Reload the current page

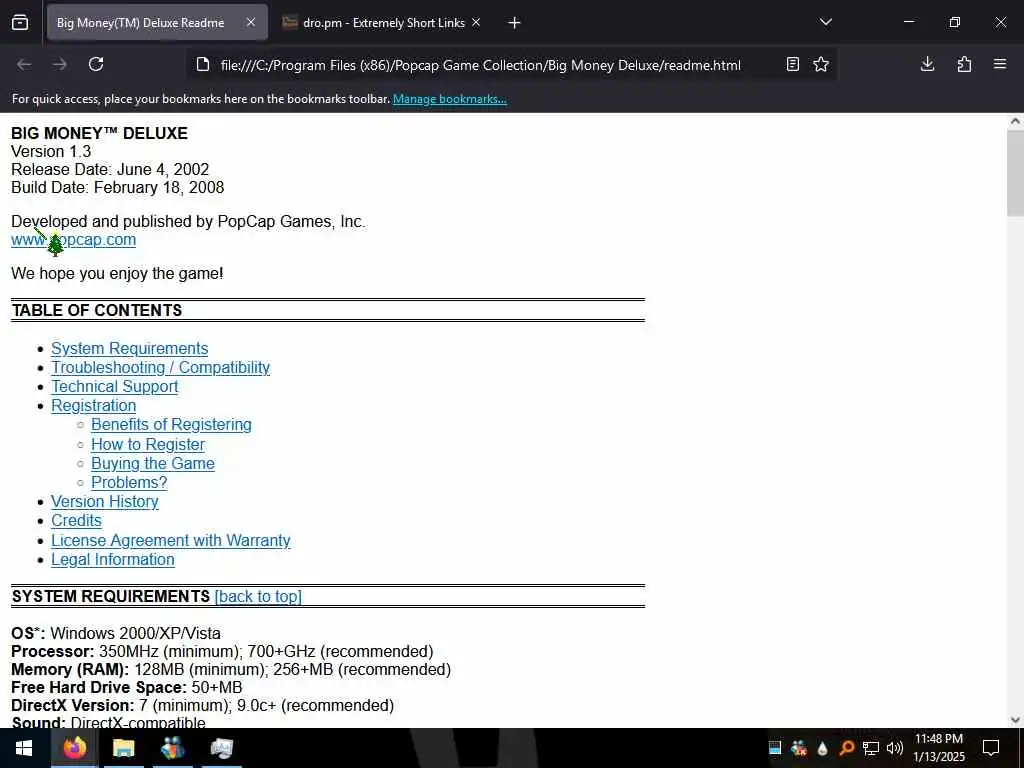coord(96,65)
